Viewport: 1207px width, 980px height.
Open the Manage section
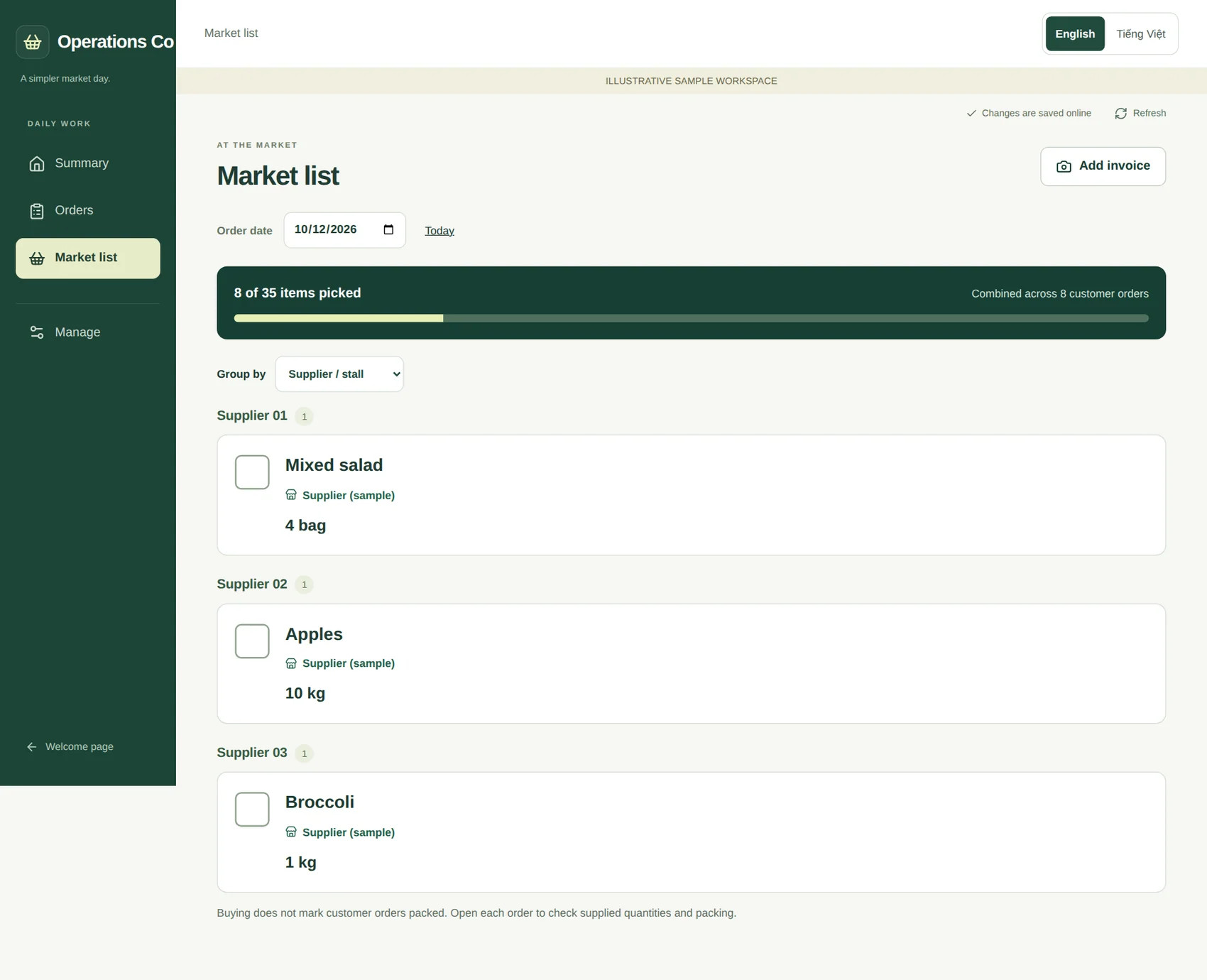pos(88,332)
